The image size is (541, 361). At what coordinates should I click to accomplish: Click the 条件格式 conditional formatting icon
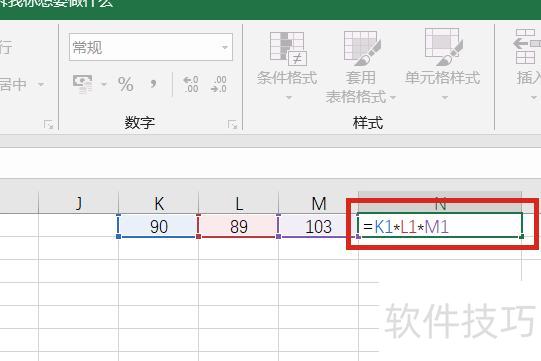[288, 48]
